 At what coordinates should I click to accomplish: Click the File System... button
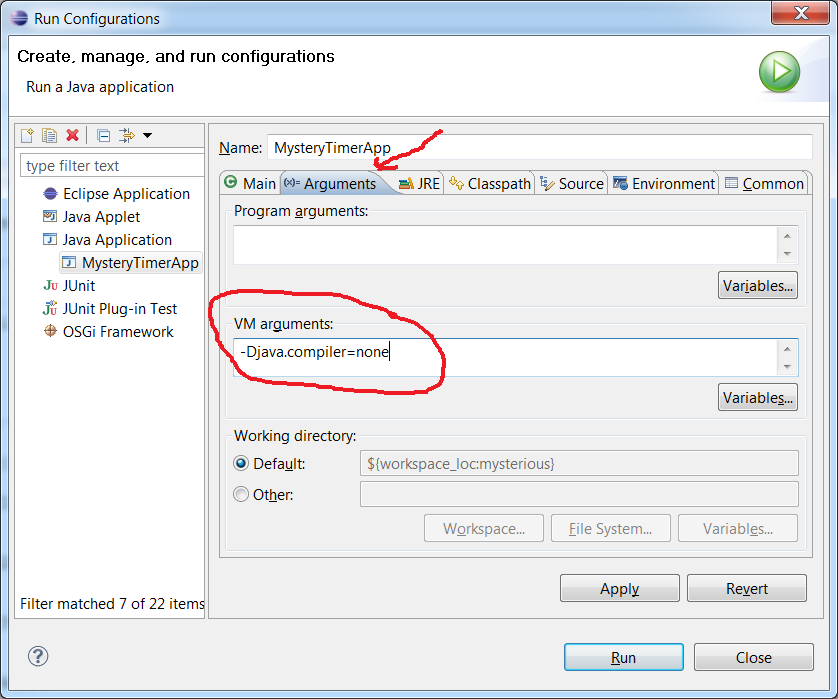(x=611, y=529)
